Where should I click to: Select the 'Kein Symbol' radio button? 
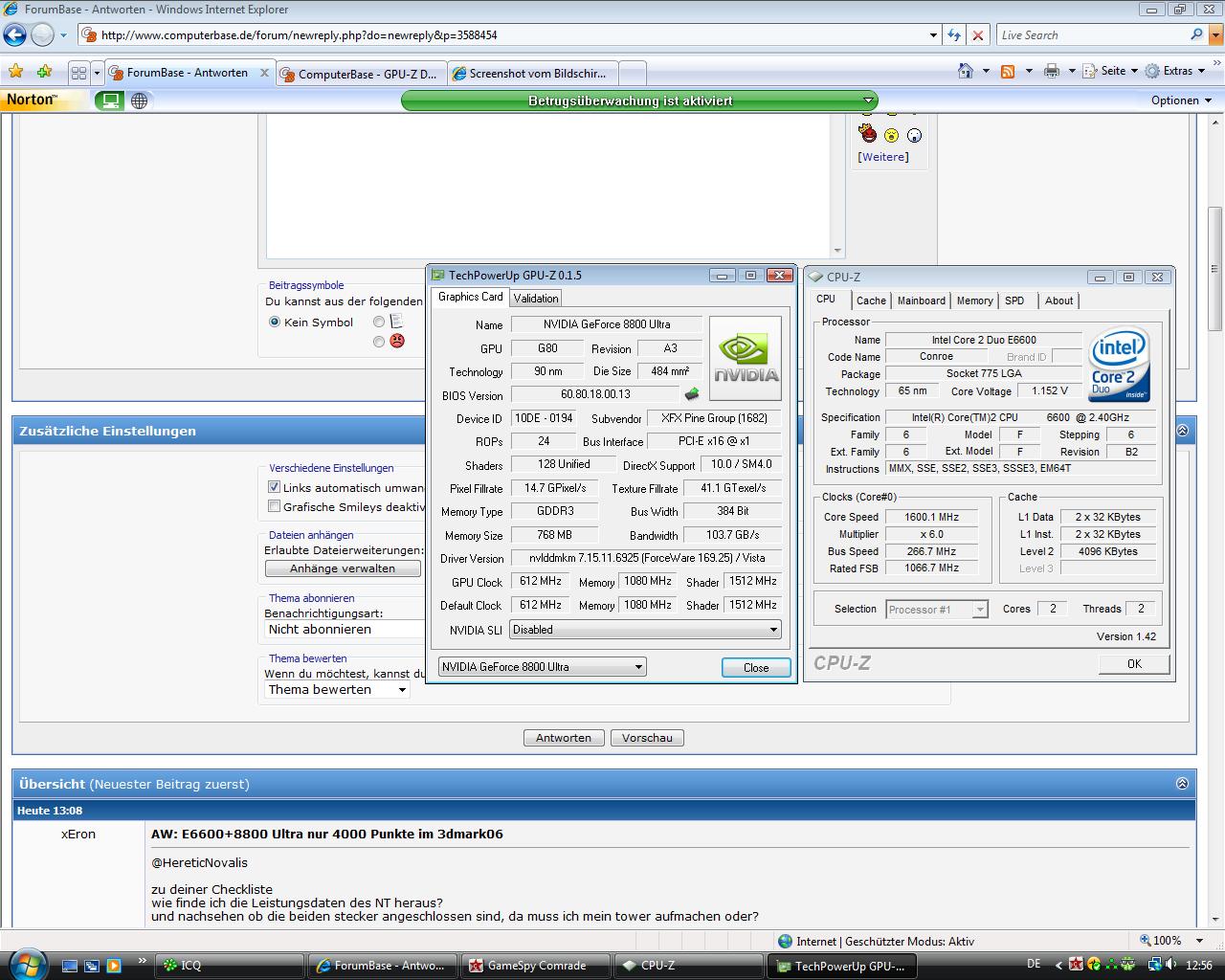275,323
